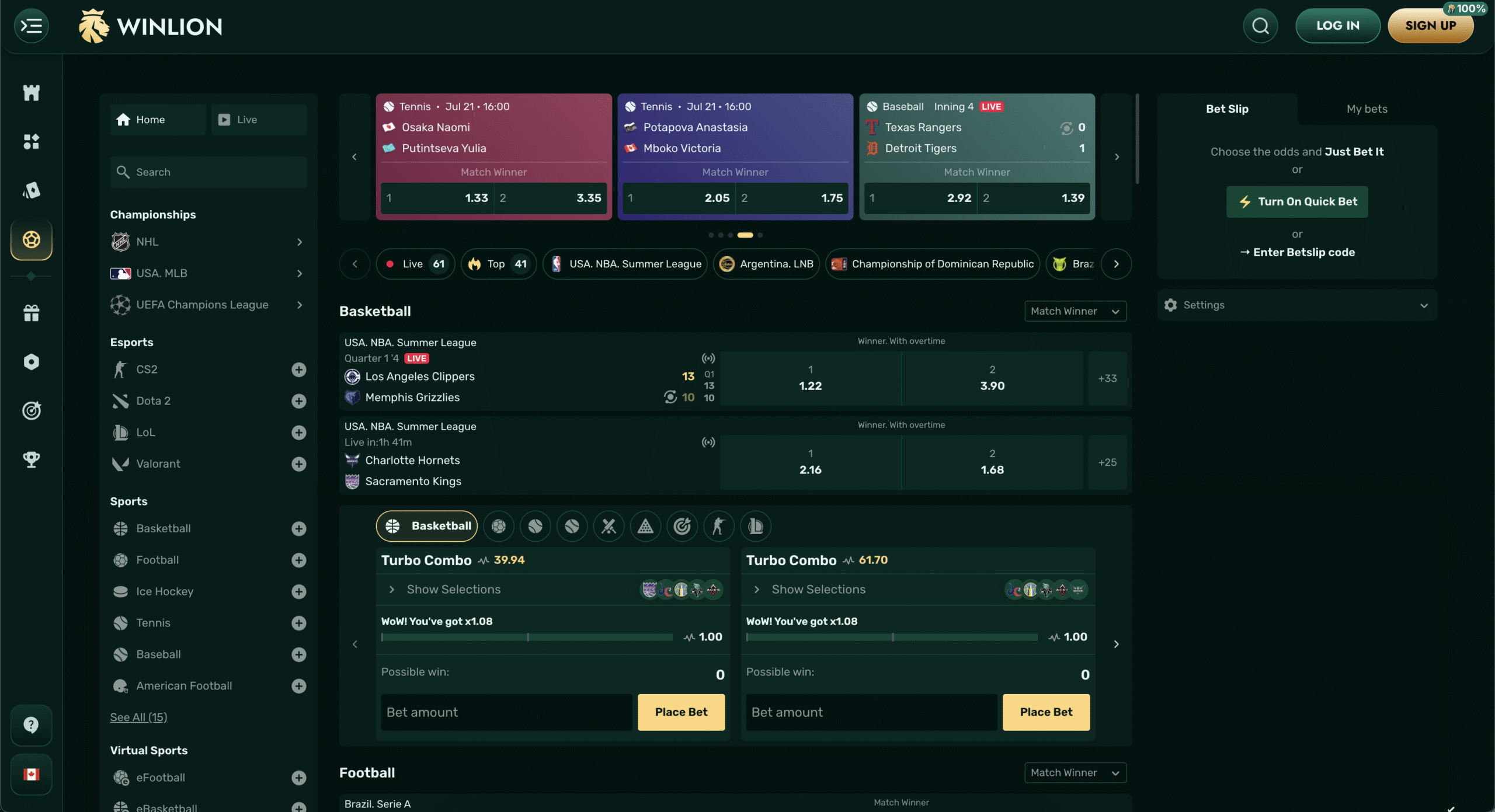Screen dimensions: 1495x812
Task: Select the LoL icon in combo filter row
Action: (756, 526)
